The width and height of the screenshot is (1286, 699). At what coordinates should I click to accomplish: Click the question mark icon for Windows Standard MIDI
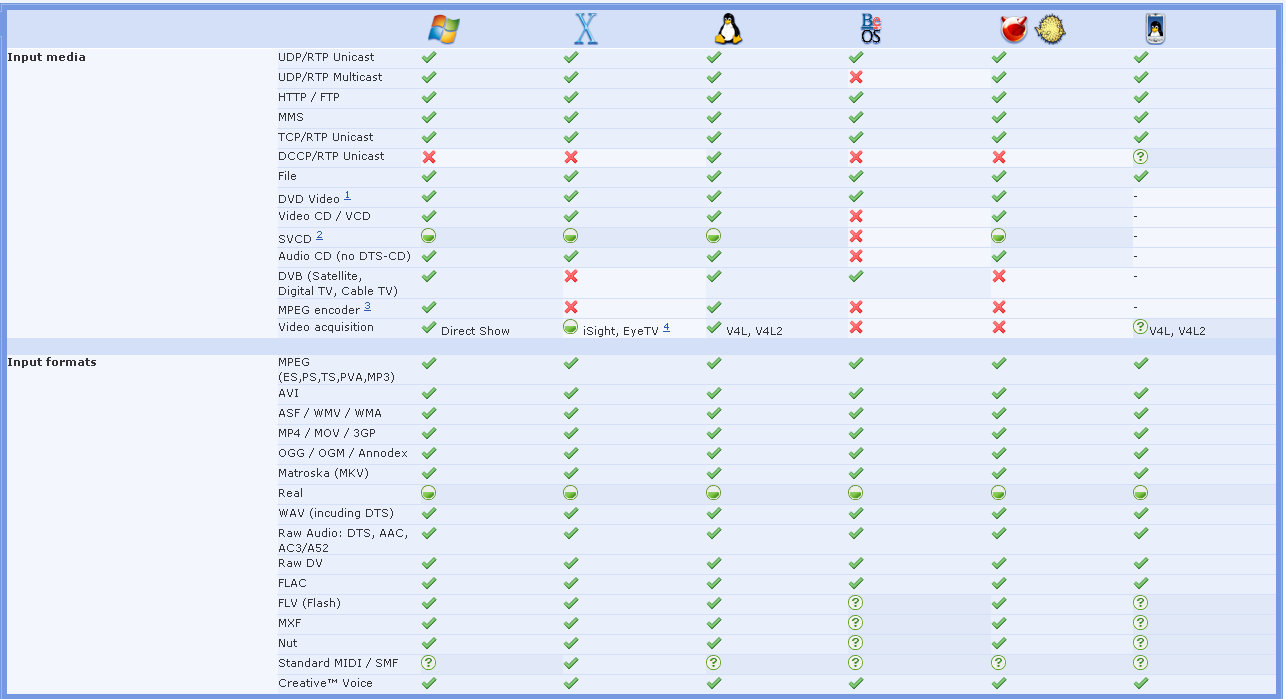[x=429, y=663]
